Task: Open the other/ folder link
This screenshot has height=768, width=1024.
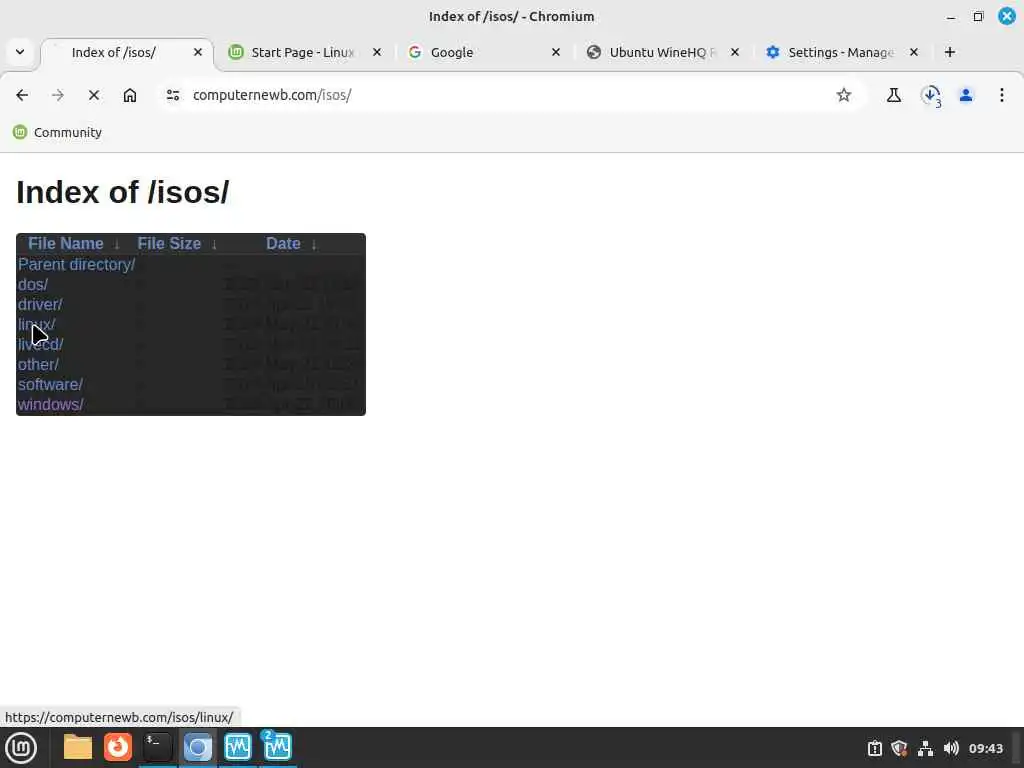Action: click(x=38, y=364)
